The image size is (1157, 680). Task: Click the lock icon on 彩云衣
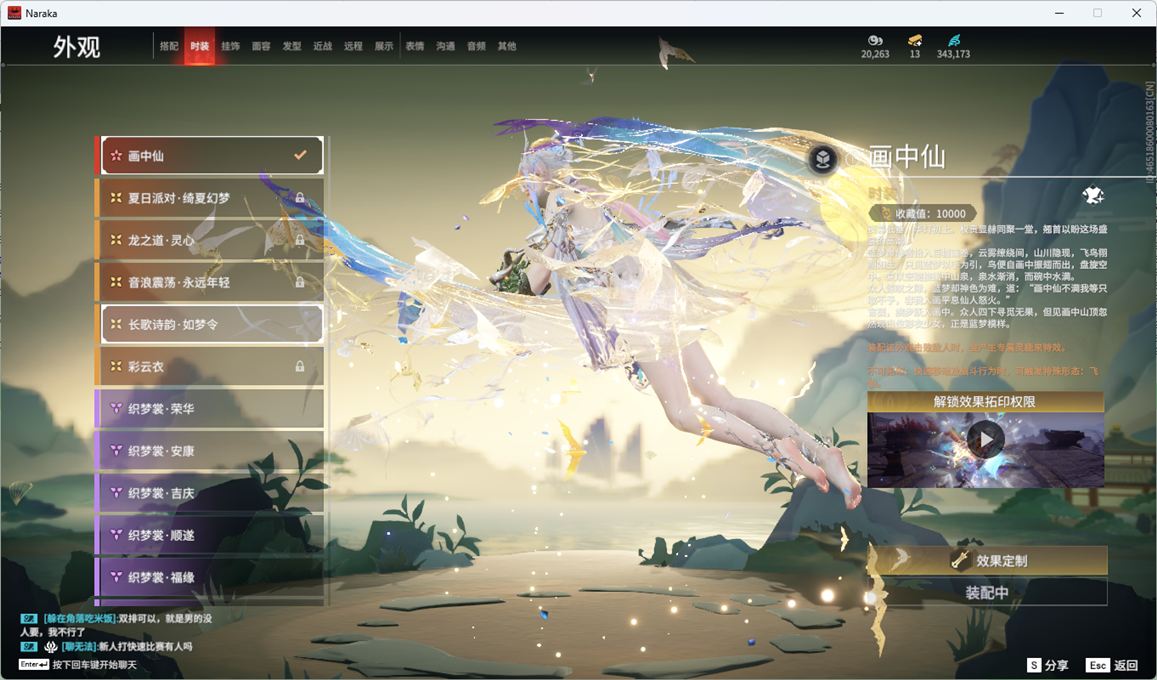[300, 366]
